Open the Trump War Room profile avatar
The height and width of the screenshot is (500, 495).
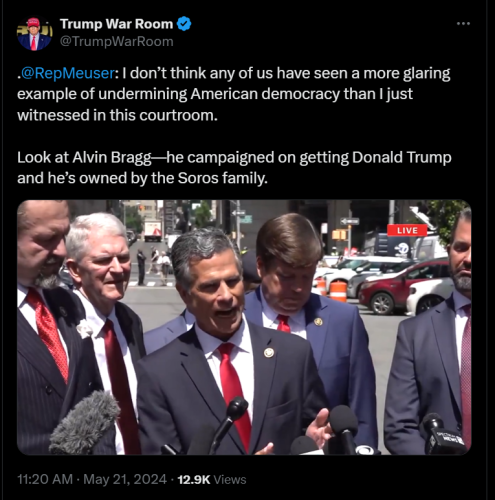click(34, 34)
